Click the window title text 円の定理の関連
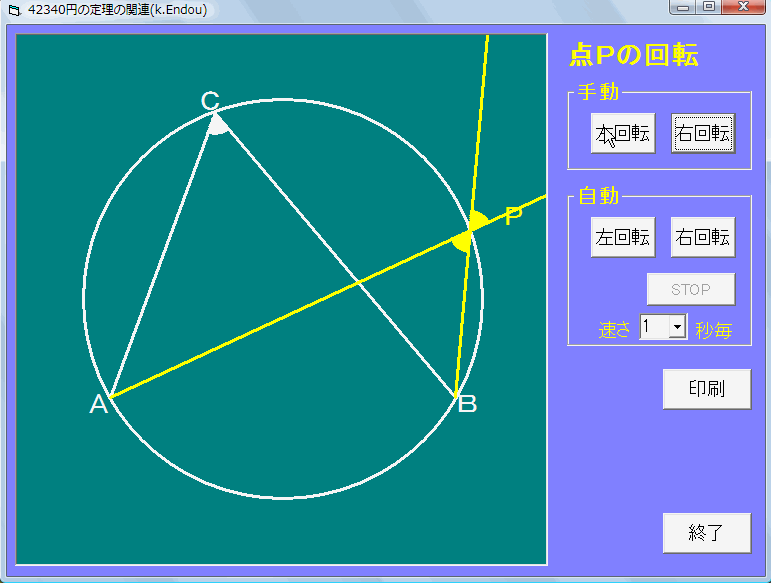 tap(118, 10)
